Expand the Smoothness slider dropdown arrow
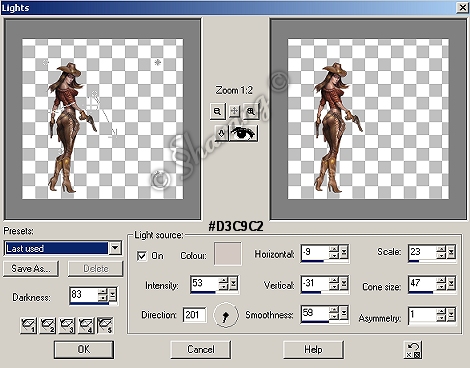The image size is (470, 368). coord(344,313)
